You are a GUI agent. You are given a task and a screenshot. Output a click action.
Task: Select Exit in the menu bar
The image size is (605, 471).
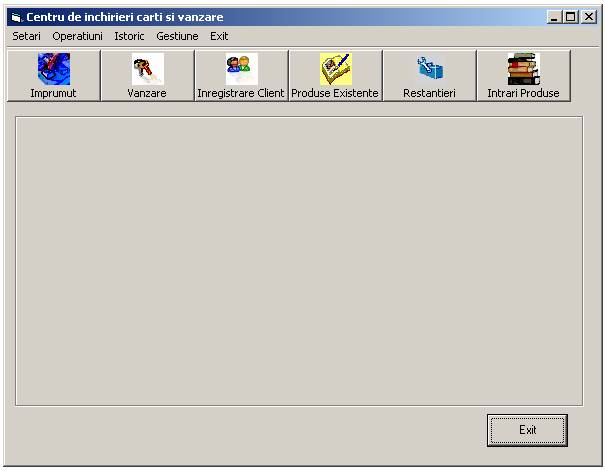[x=219, y=36]
